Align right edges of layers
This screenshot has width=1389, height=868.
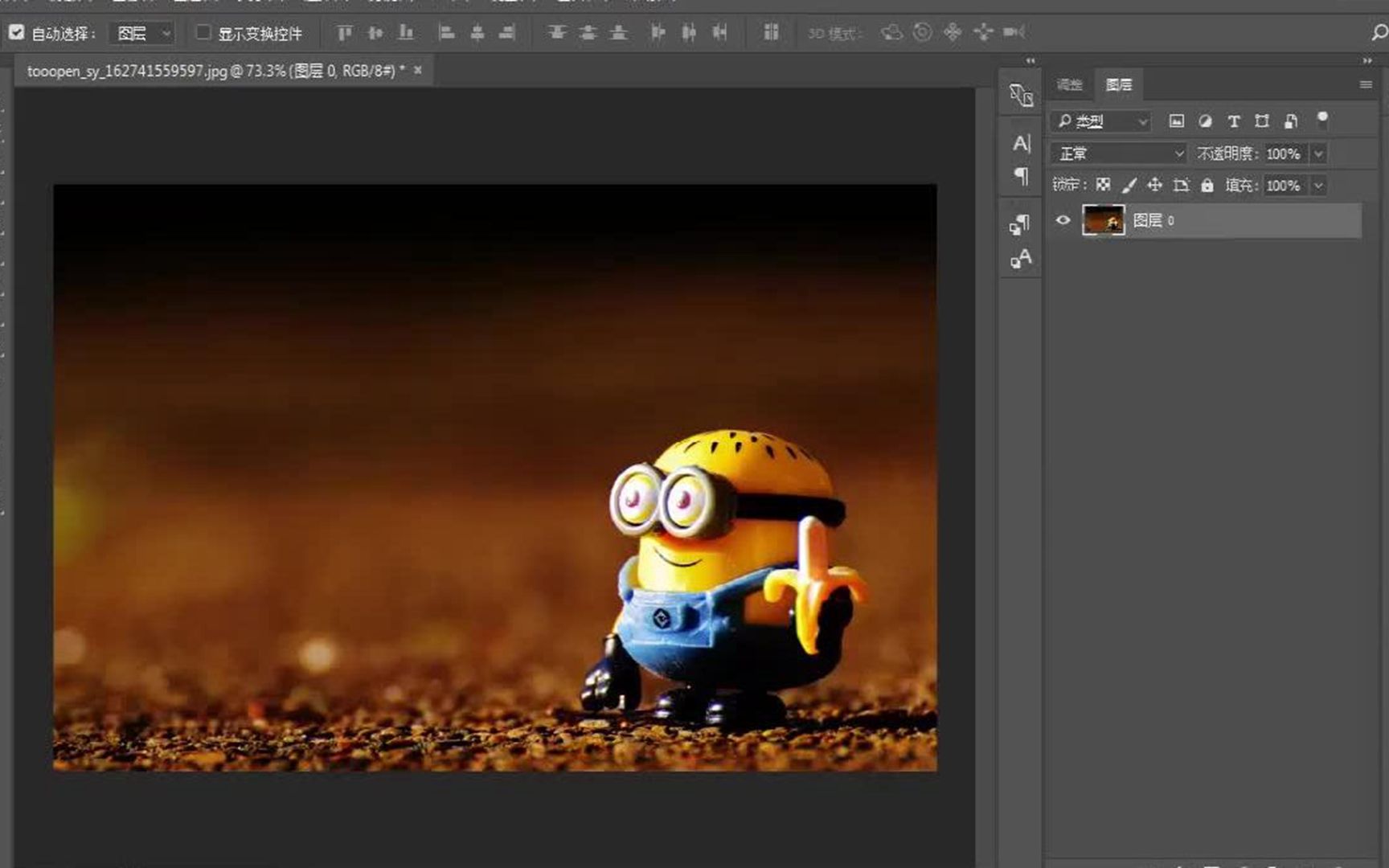(x=507, y=32)
